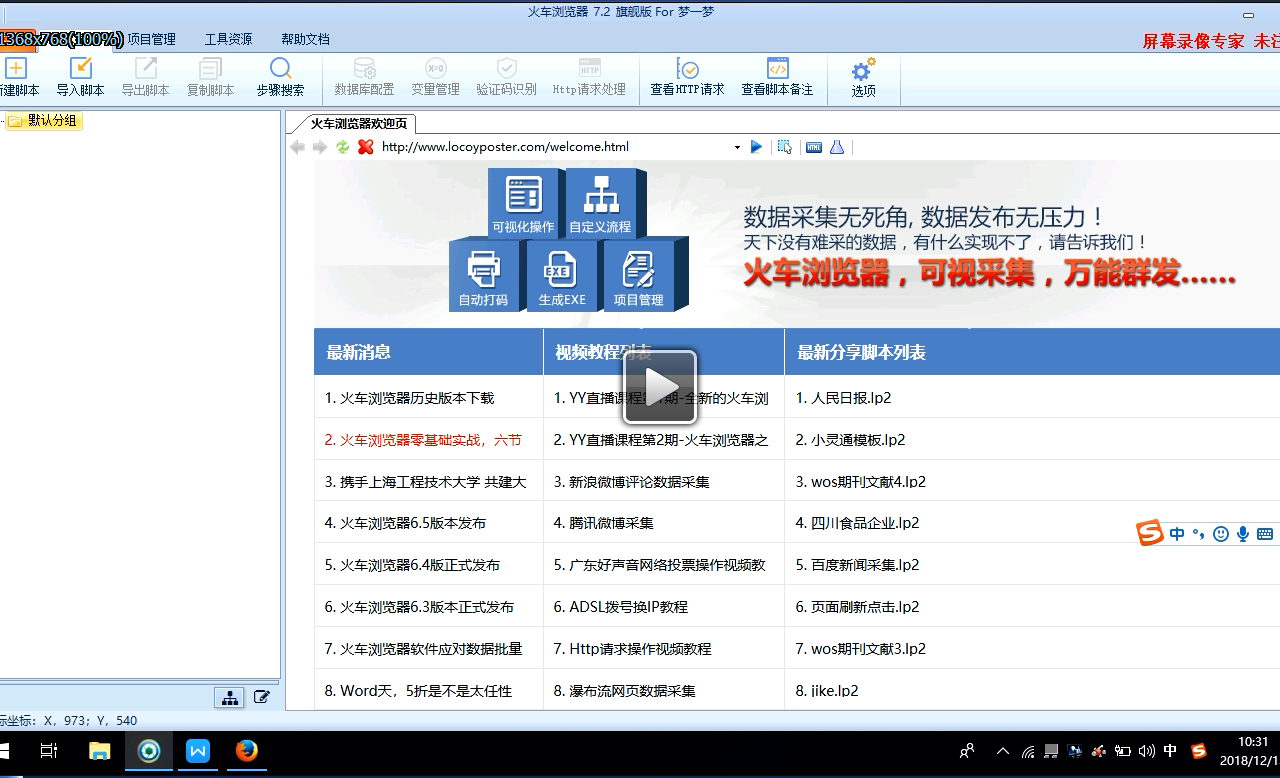Screen dimensions: 1280x778
Task: Play the video overlay button
Action: click(x=661, y=386)
